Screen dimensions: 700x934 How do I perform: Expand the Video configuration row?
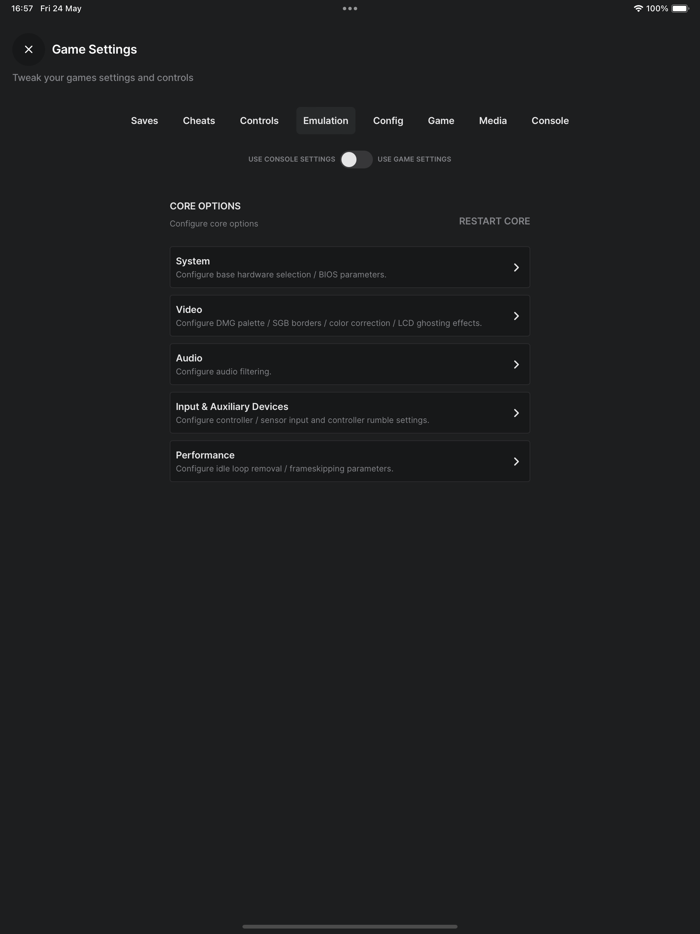coord(516,315)
